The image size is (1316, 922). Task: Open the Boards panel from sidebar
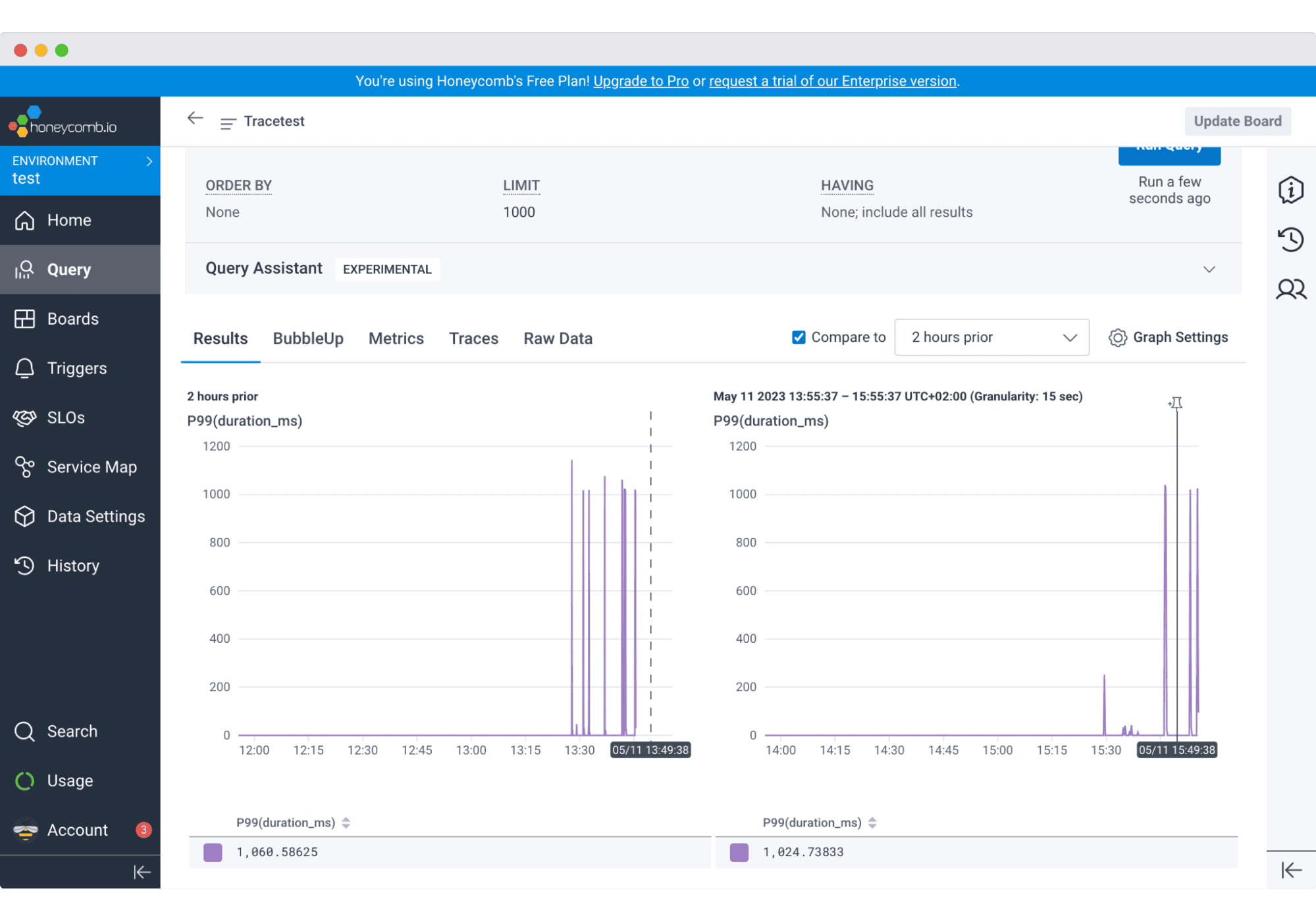tap(72, 319)
